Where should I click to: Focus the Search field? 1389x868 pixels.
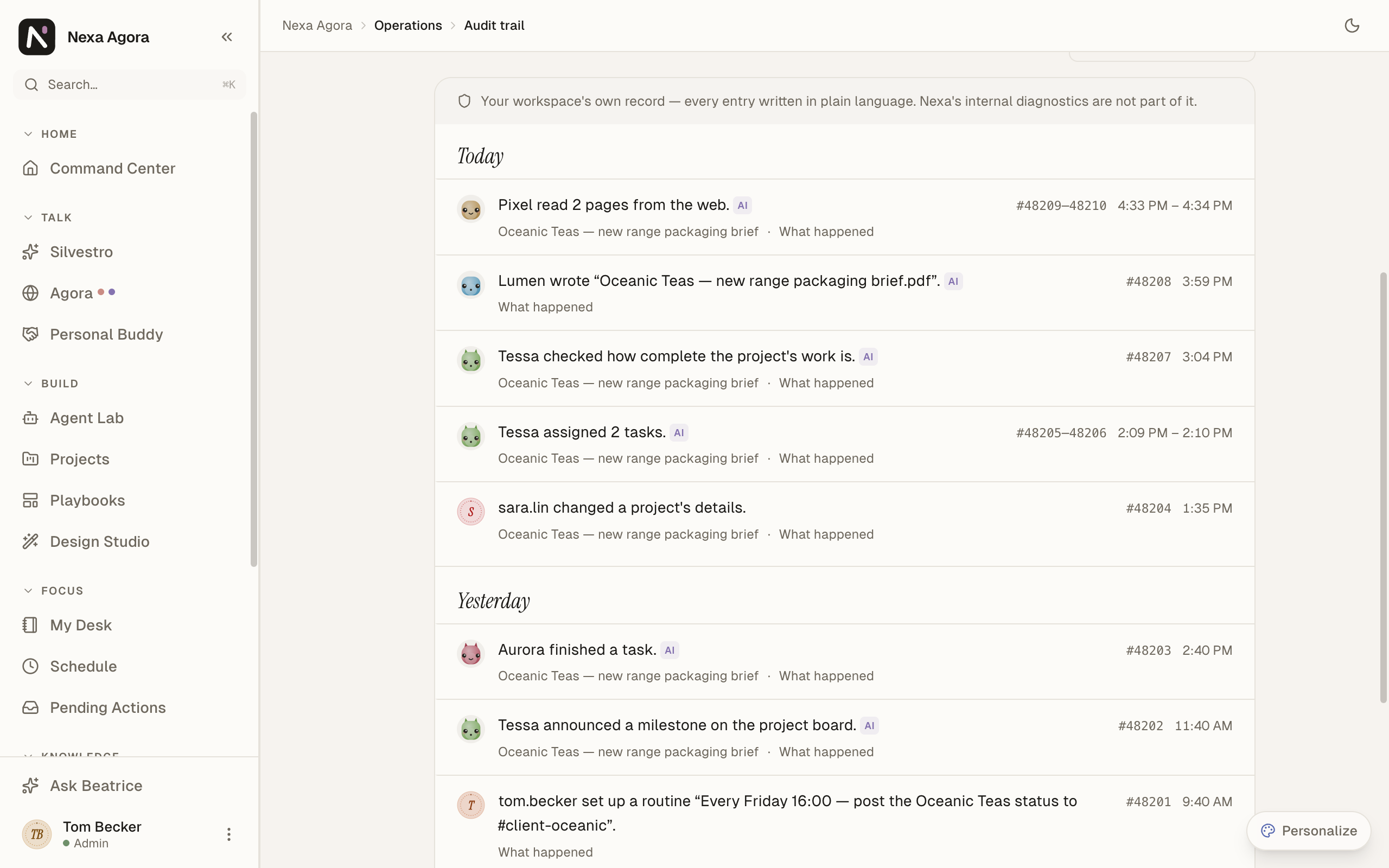pyautogui.click(x=129, y=85)
